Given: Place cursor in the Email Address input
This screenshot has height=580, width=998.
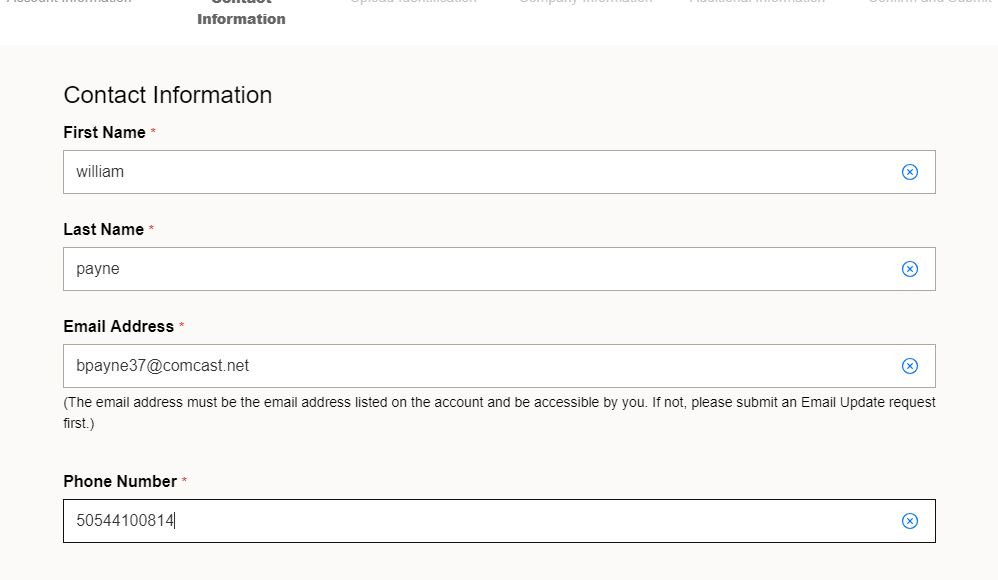Looking at the screenshot, I should tap(499, 366).
